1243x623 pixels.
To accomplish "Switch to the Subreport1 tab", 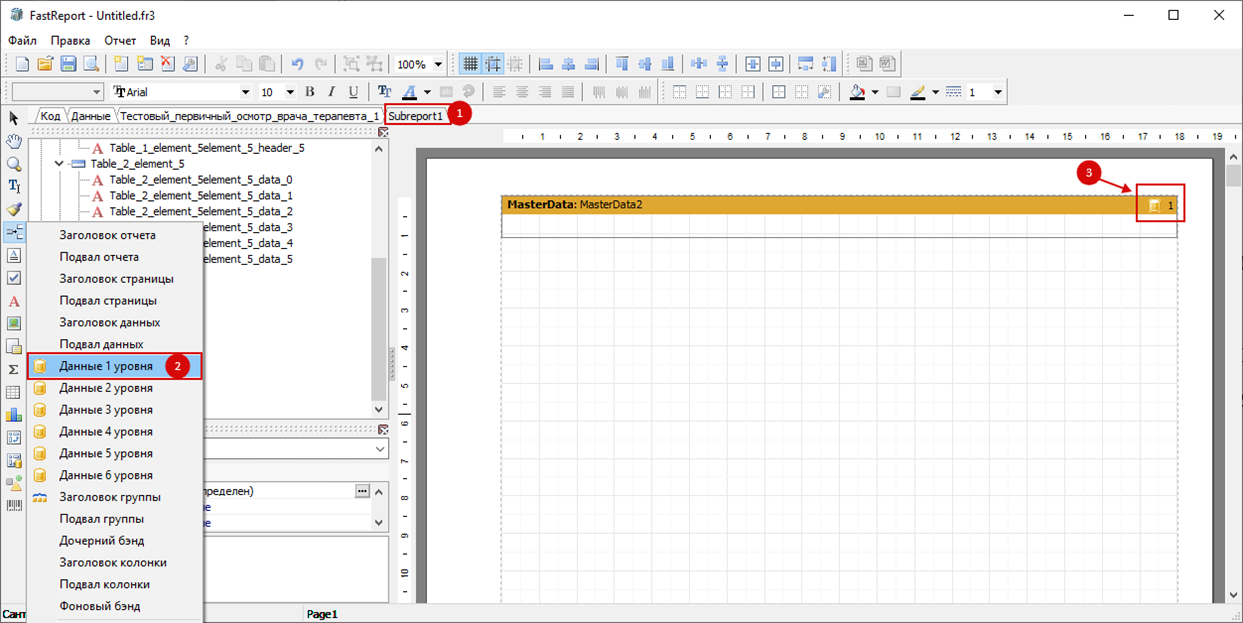I will click(x=415, y=116).
